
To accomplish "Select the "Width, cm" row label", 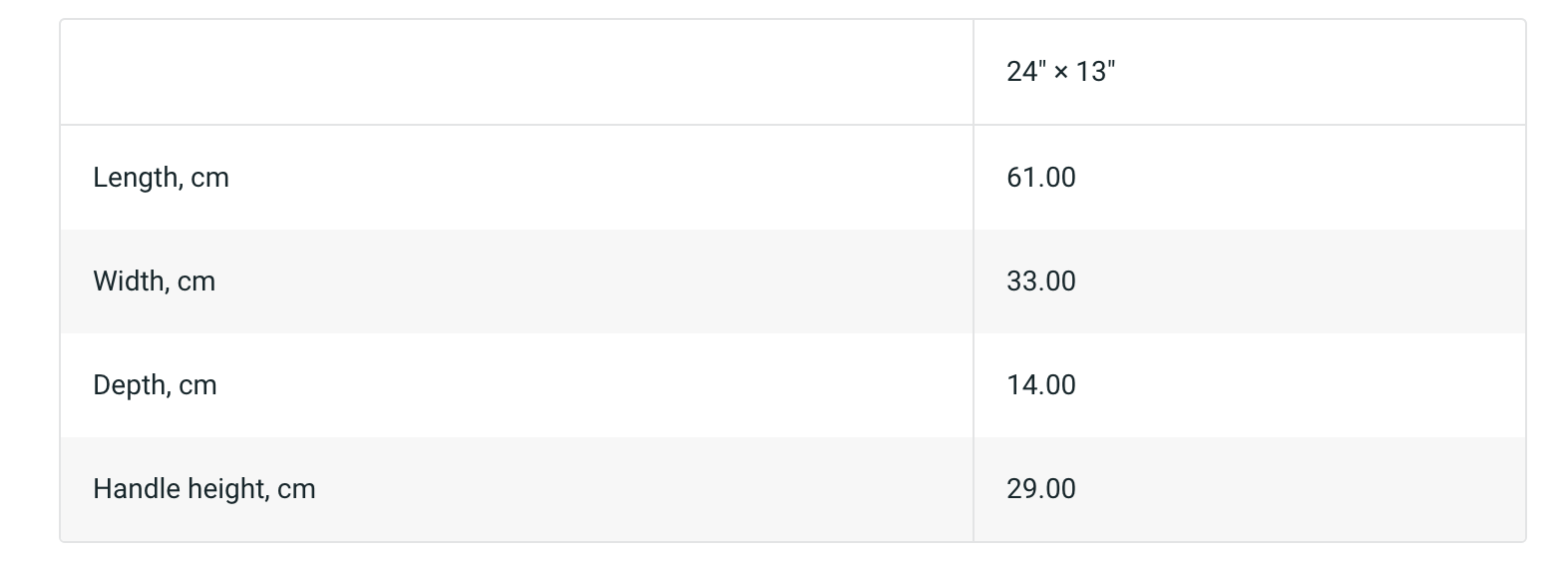I will click(x=154, y=282).
